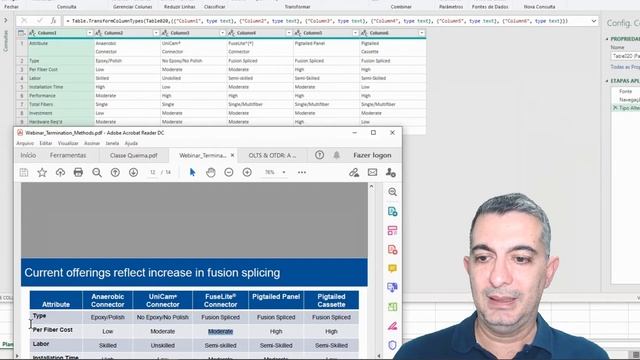
Task: Switch to OLTS & OTDR document tab
Action: click(x=272, y=155)
